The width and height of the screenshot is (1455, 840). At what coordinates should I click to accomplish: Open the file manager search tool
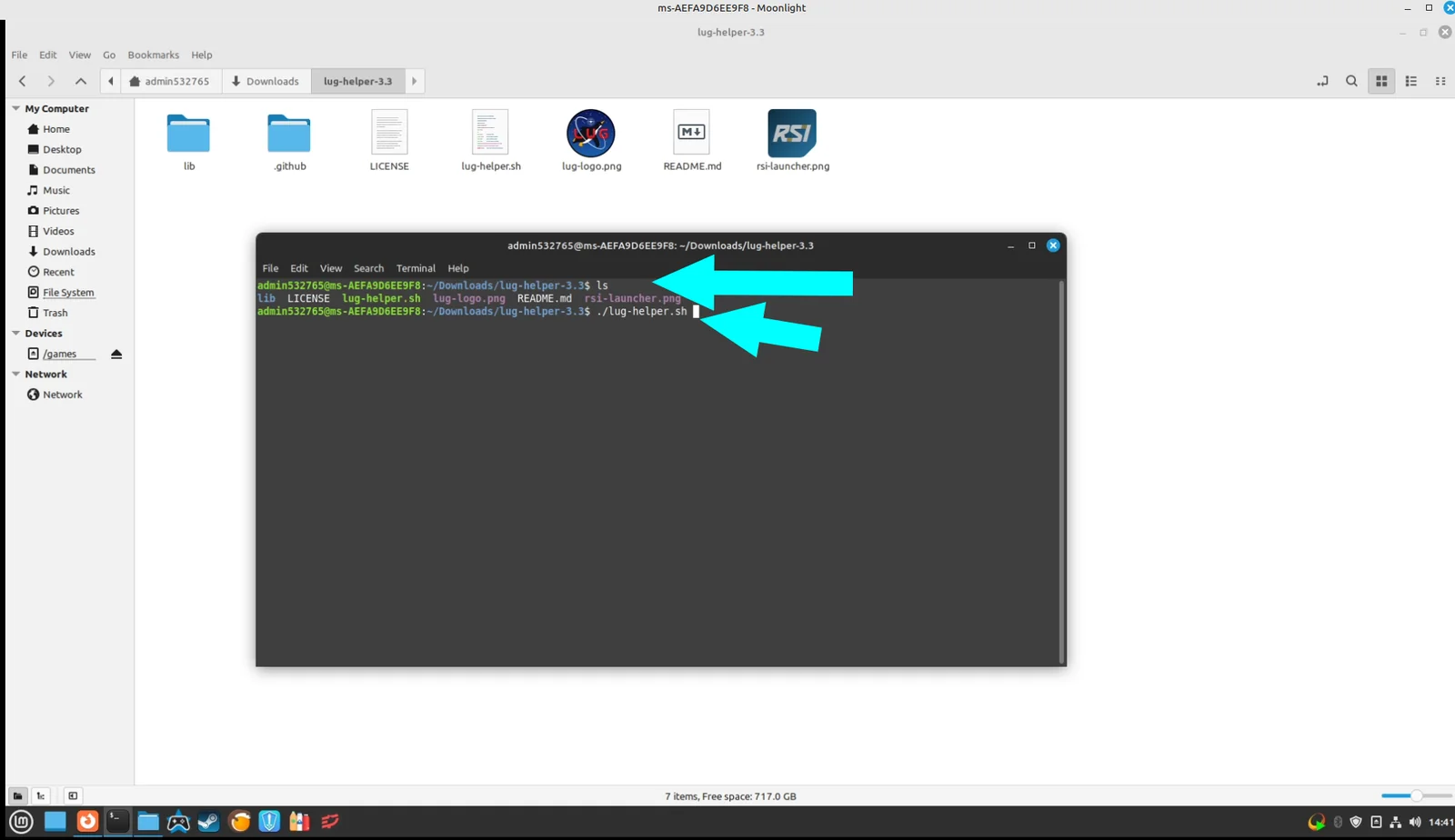(x=1351, y=81)
